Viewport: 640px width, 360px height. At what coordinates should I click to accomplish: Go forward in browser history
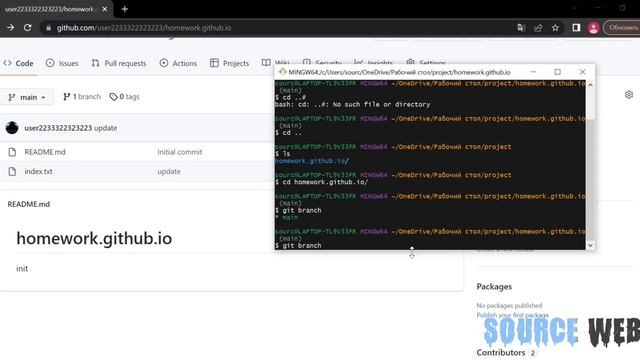(x=11, y=28)
